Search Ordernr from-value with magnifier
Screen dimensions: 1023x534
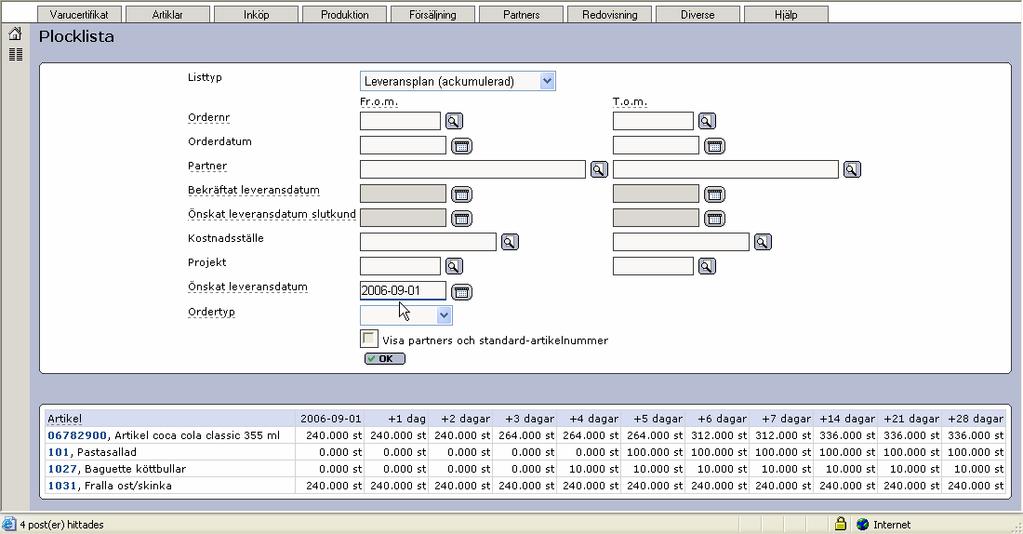point(453,121)
